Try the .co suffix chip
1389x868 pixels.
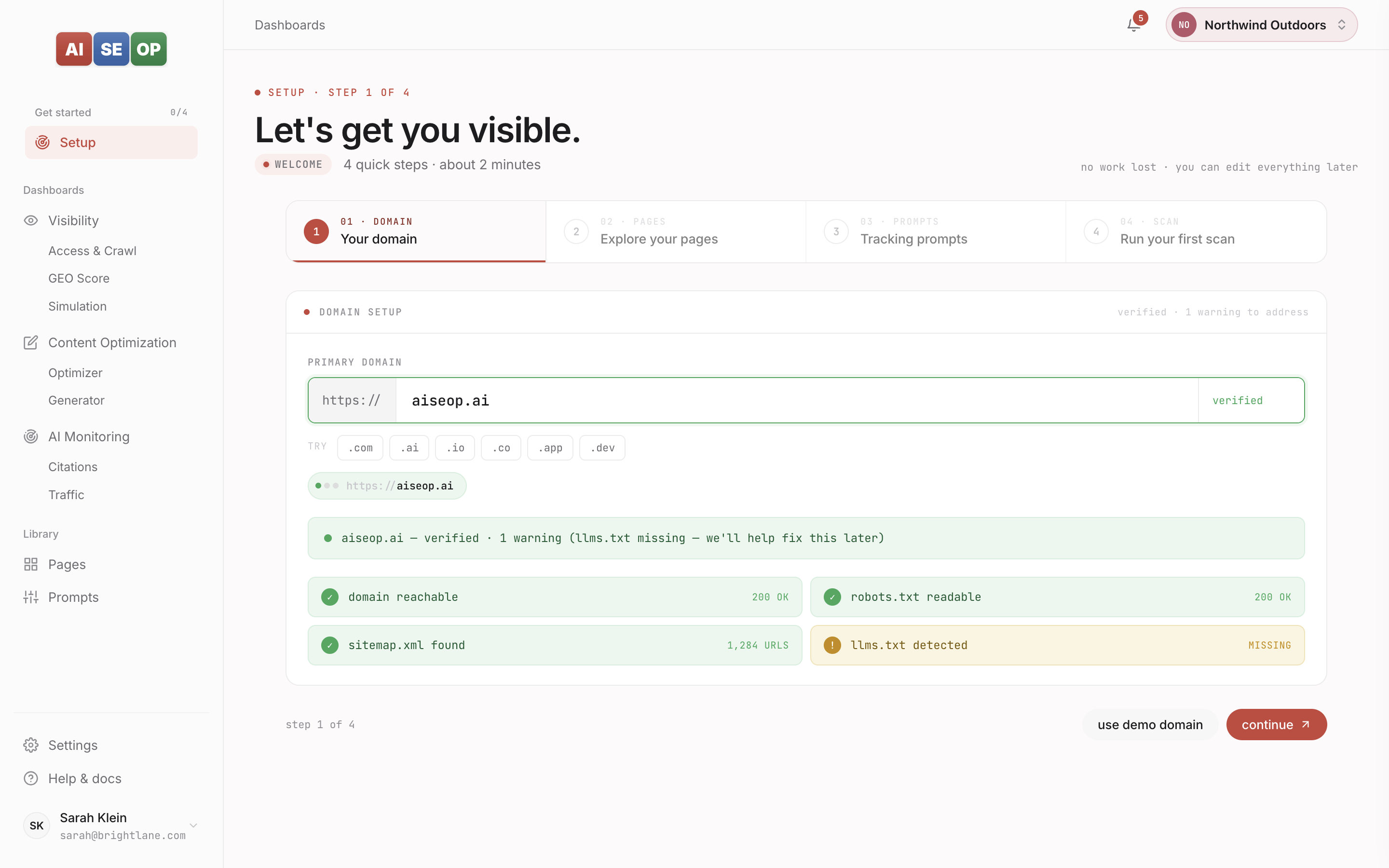pyautogui.click(x=501, y=448)
